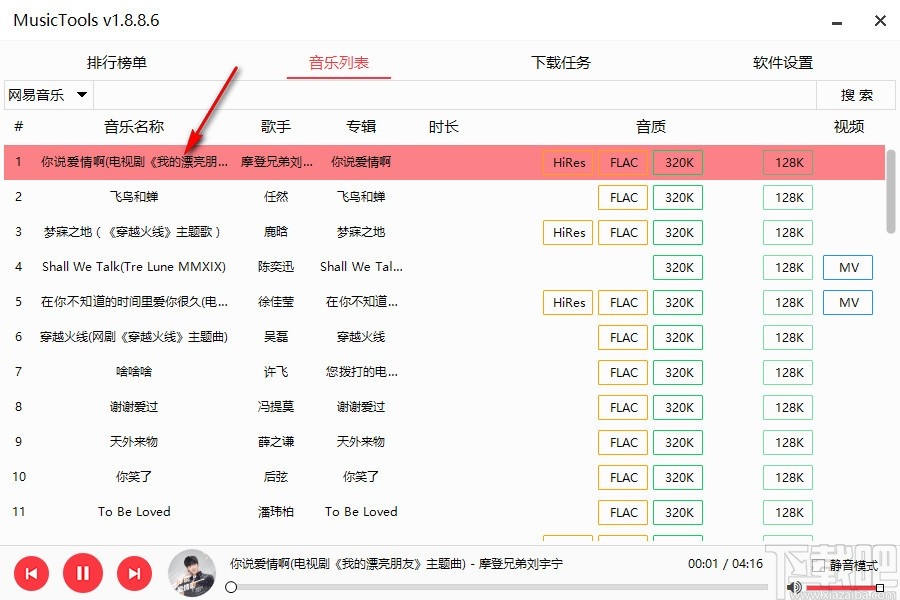Viewport: 900px width, 600px height.
Task: Select the highlighted first song row
Action: [x=300, y=162]
